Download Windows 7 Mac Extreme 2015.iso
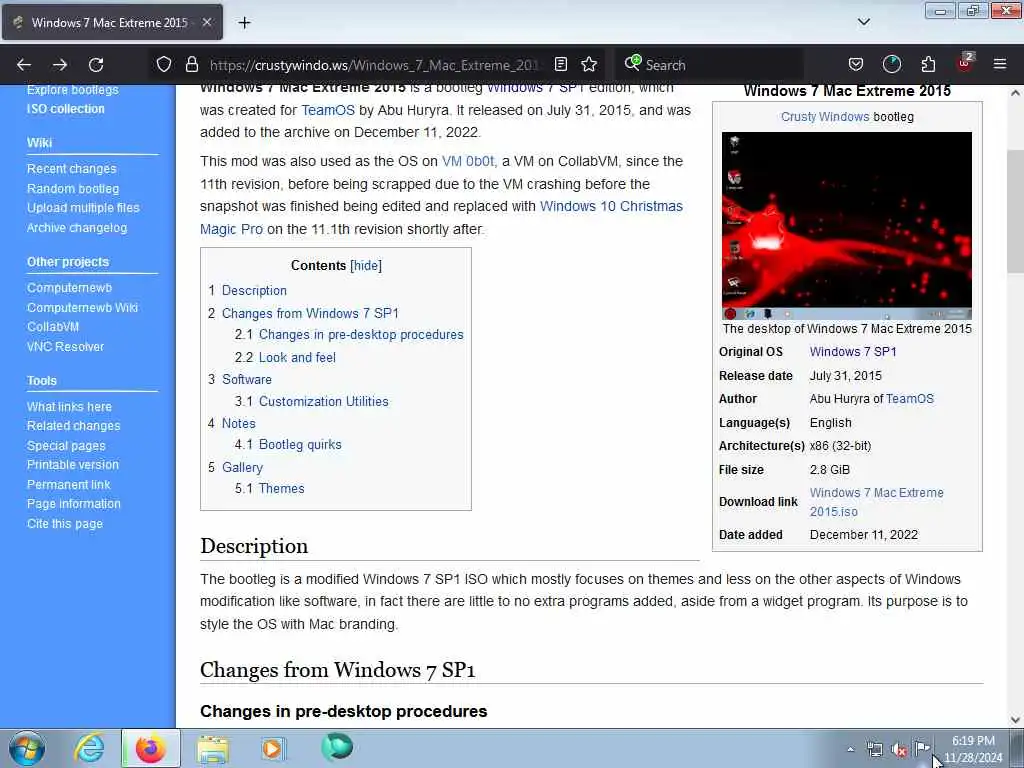Screen dimensions: 1024x768 [x=876, y=502]
